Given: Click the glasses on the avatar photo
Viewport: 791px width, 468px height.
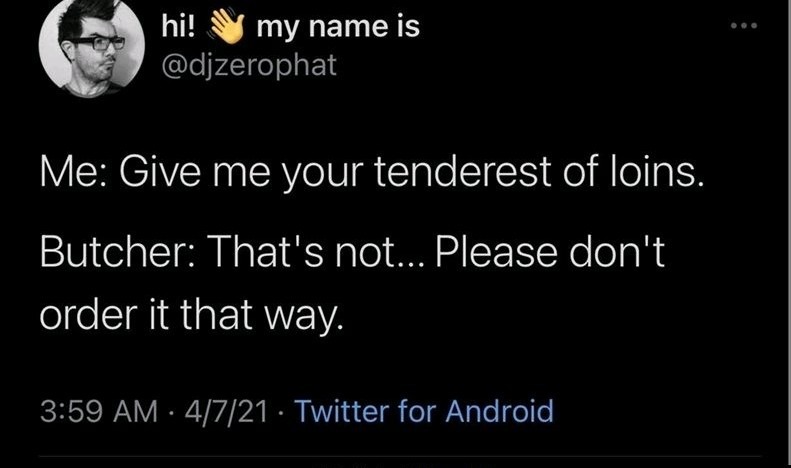Looking at the screenshot, I should (96, 43).
